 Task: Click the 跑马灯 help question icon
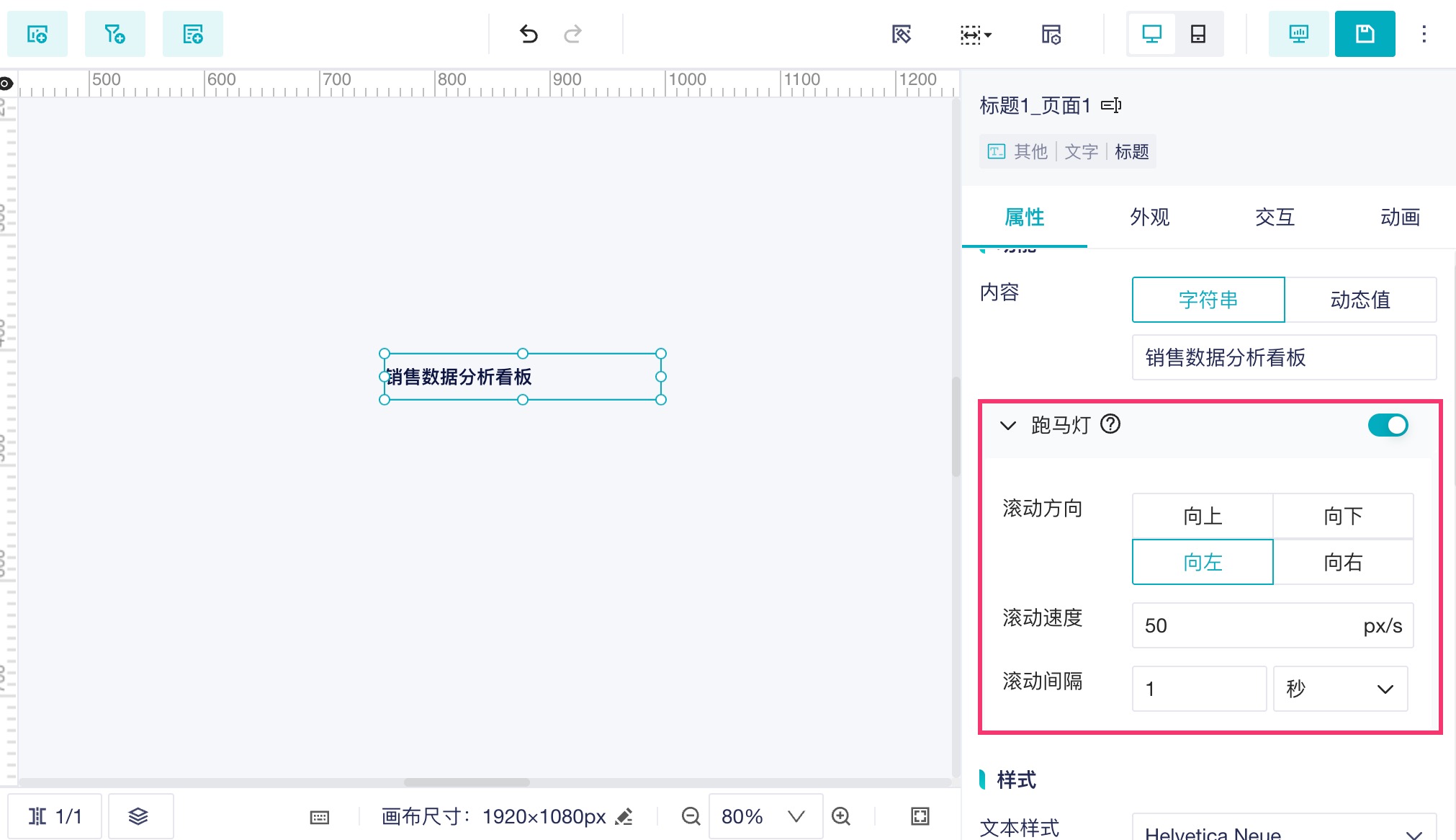pyautogui.click(x=1111, y=424)
